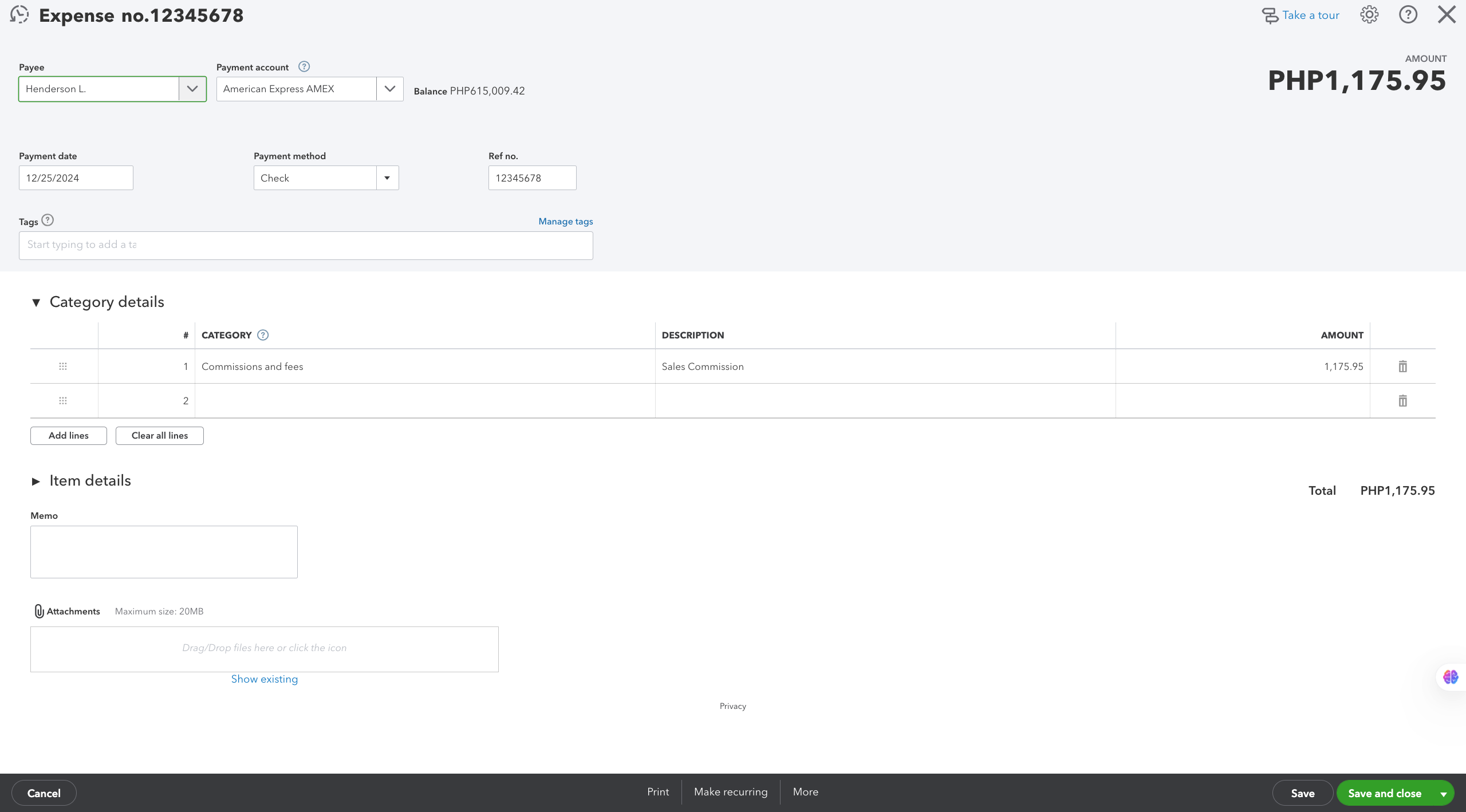
Task: Click the Attachments paperclip icon
Action: point(39,611)
